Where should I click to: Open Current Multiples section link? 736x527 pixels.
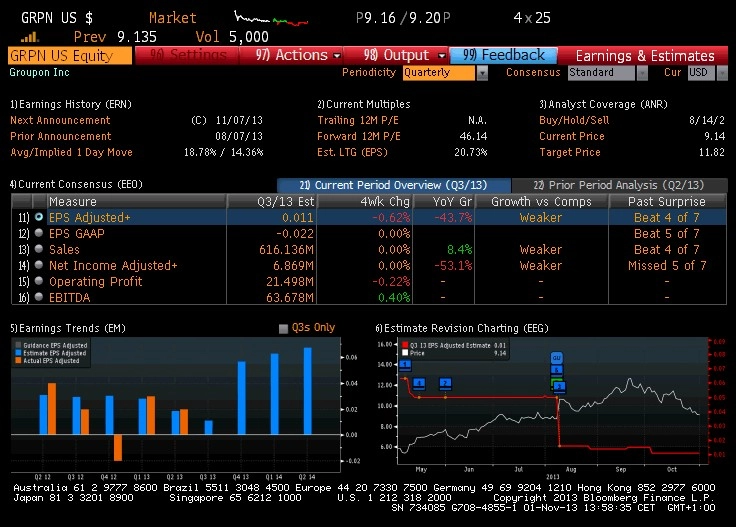click(364, 104)
